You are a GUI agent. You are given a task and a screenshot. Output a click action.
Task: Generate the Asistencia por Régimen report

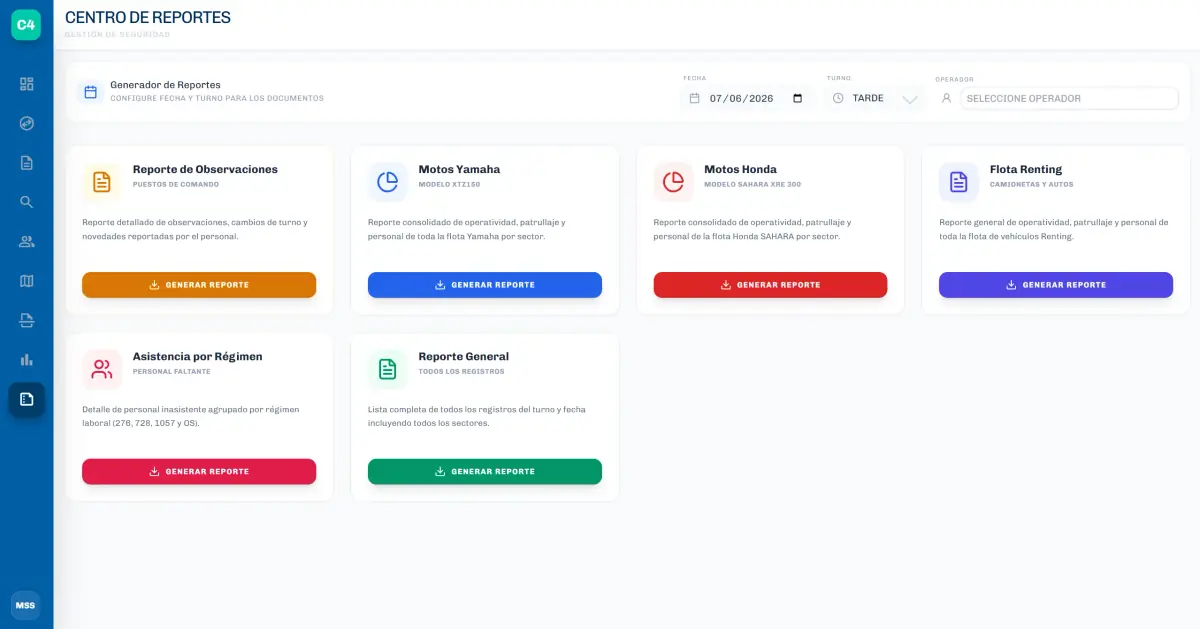[199, 471]
